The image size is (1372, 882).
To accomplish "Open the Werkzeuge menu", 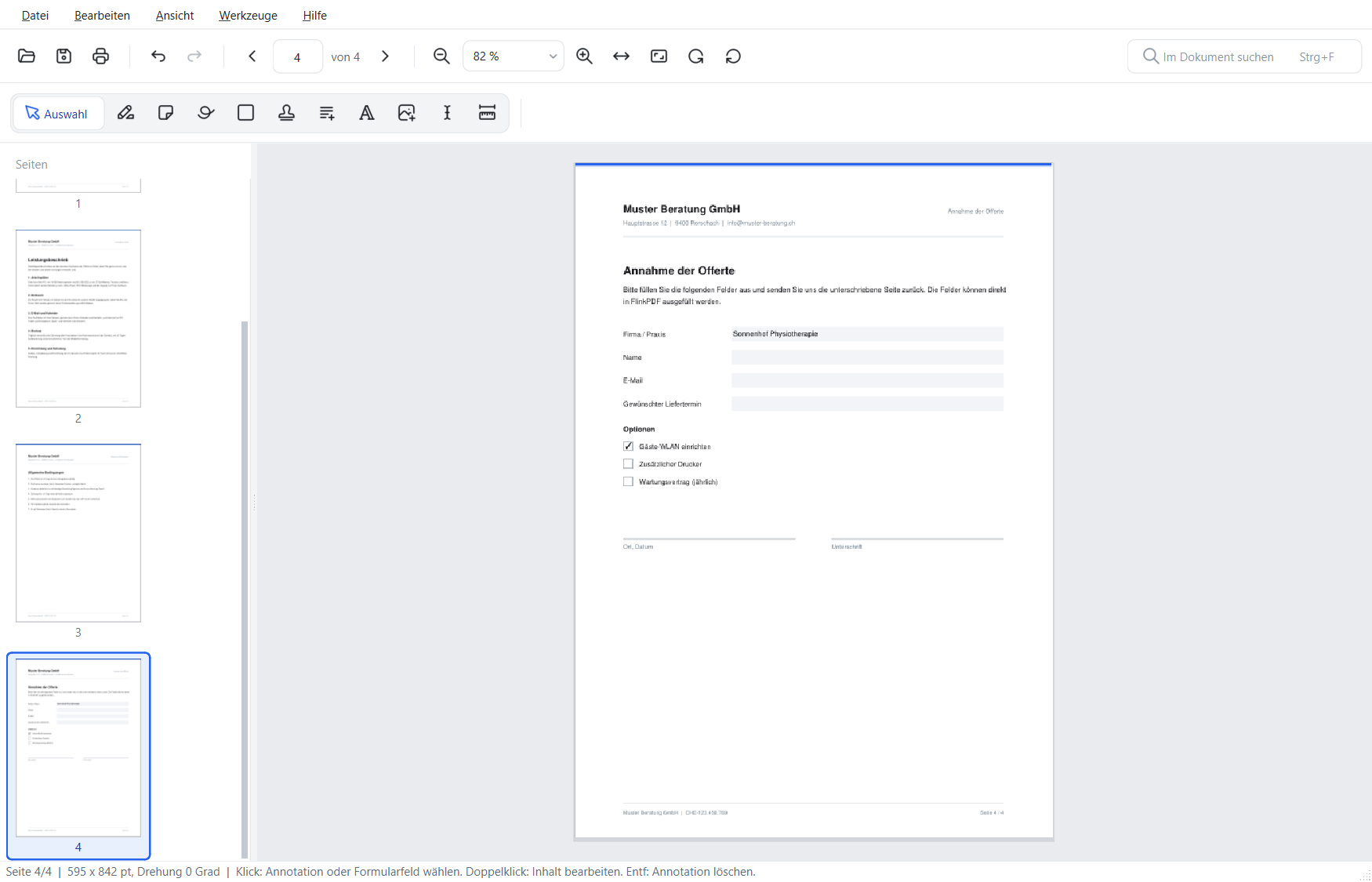I will pyautogui.click(x=248, y=15).
